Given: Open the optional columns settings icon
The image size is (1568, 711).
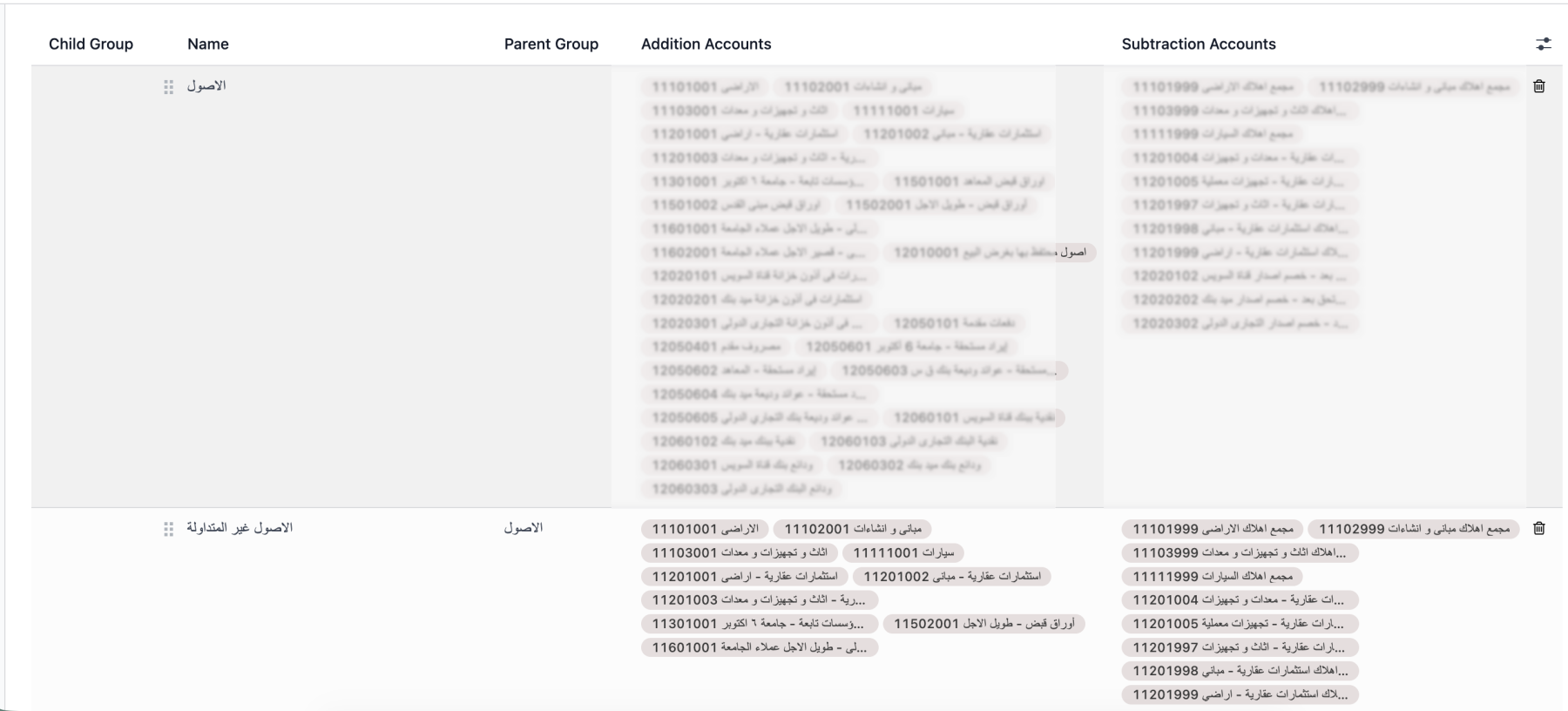Looking at the screenshot, I should (x=1544, y=44).
